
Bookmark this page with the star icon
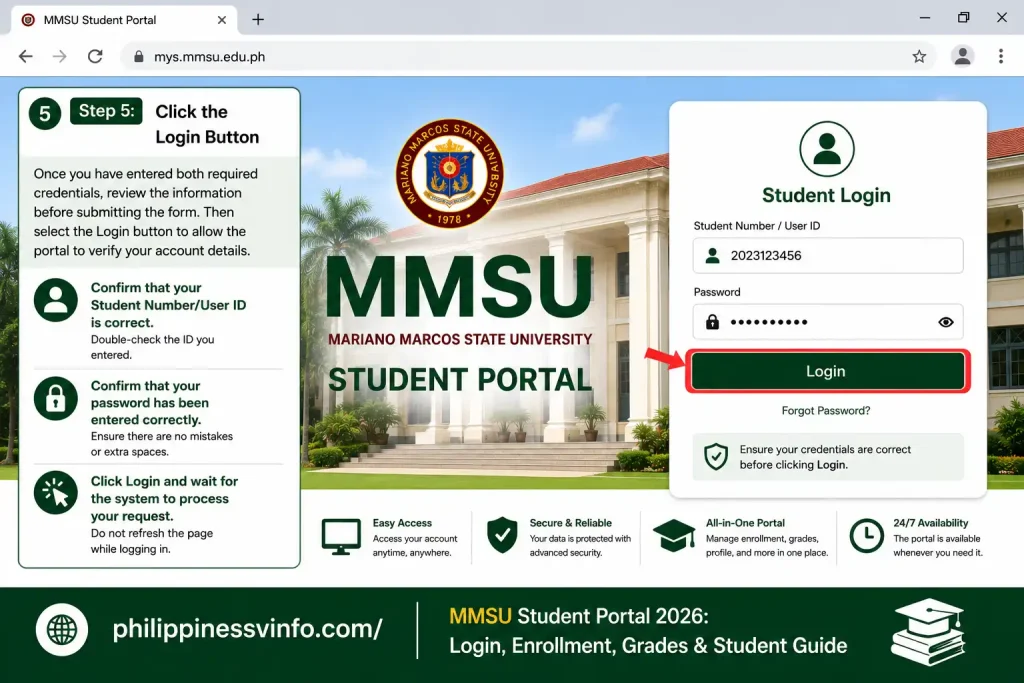point(919,57)
